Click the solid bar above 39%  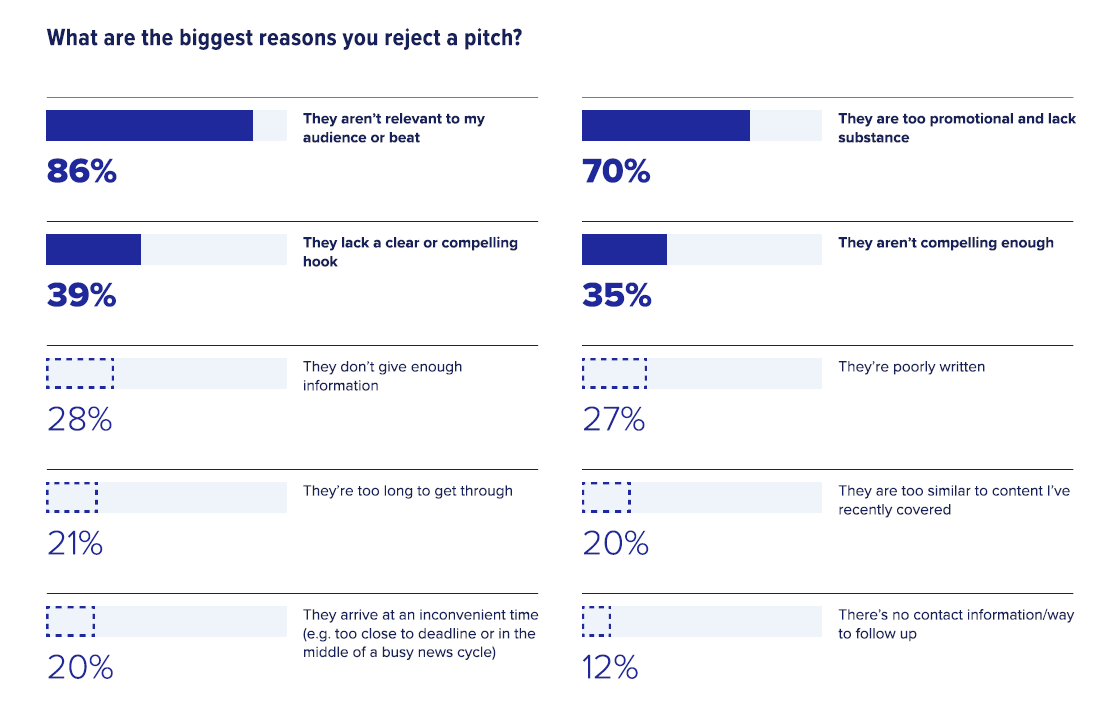pos(93,249)
